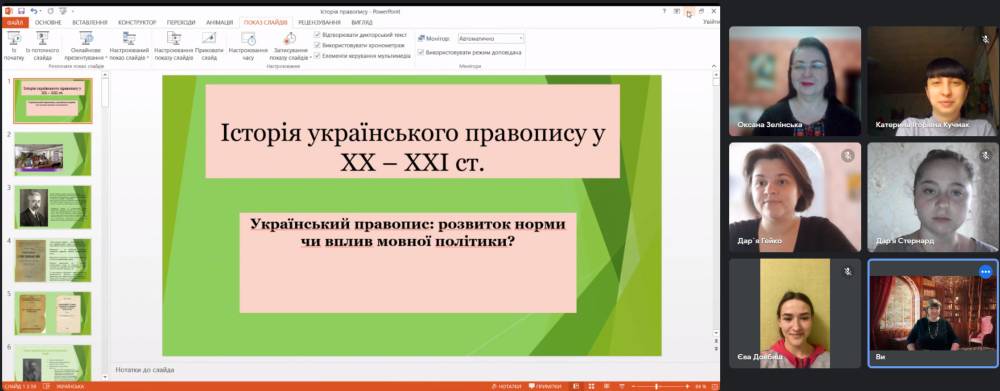This screenshot has height=391, width=1000.
Task: Switch to slide sorter view in status bar
Action: point(591,387)
